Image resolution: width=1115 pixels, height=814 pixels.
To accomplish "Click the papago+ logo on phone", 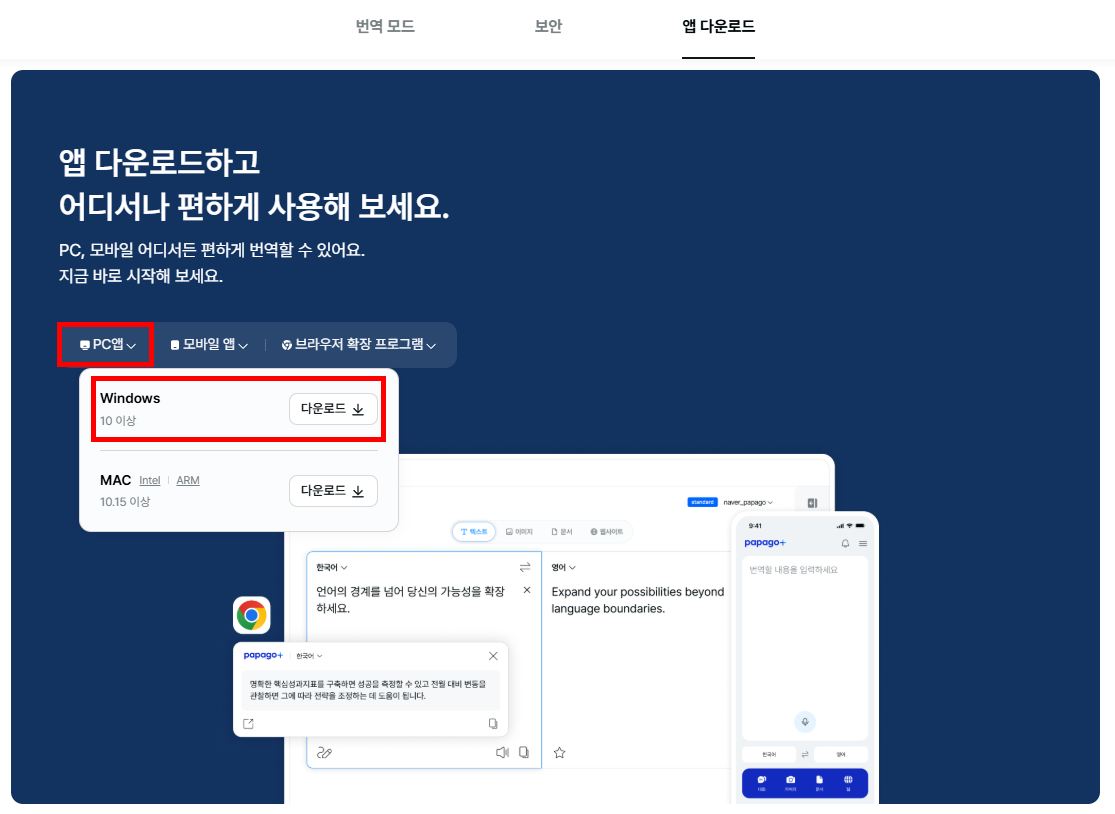I will pos(765,543).
